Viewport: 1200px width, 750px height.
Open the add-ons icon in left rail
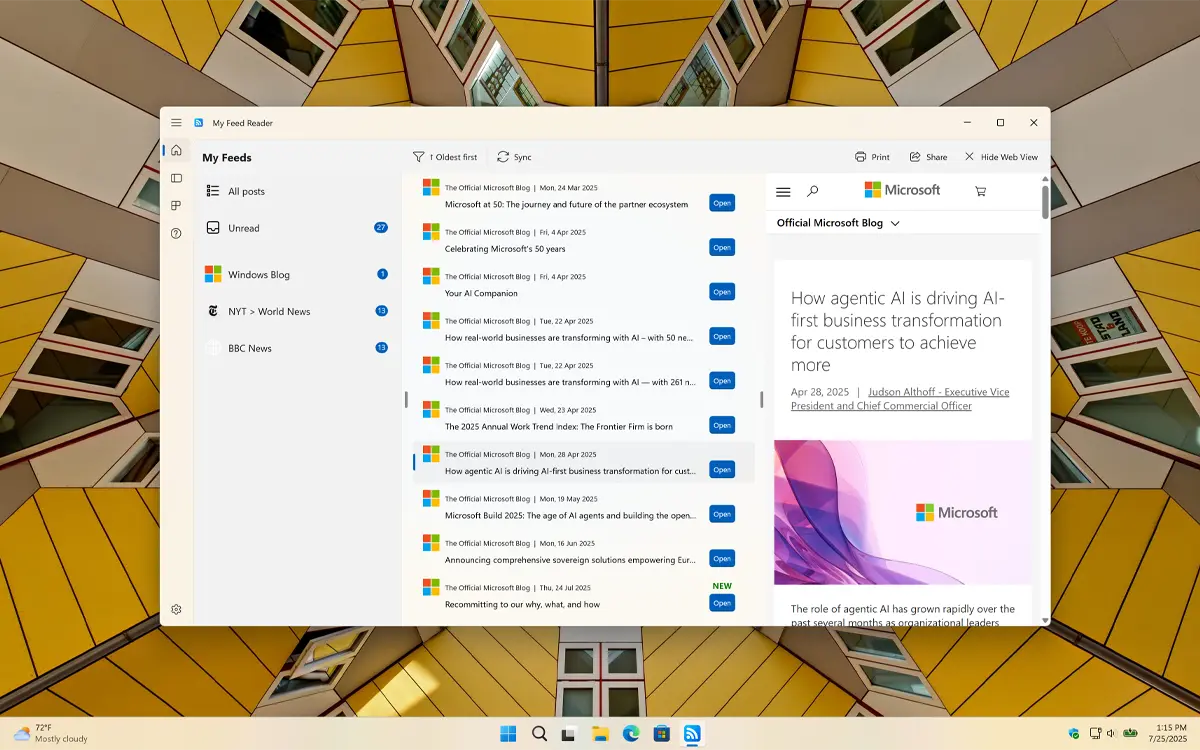176,206
